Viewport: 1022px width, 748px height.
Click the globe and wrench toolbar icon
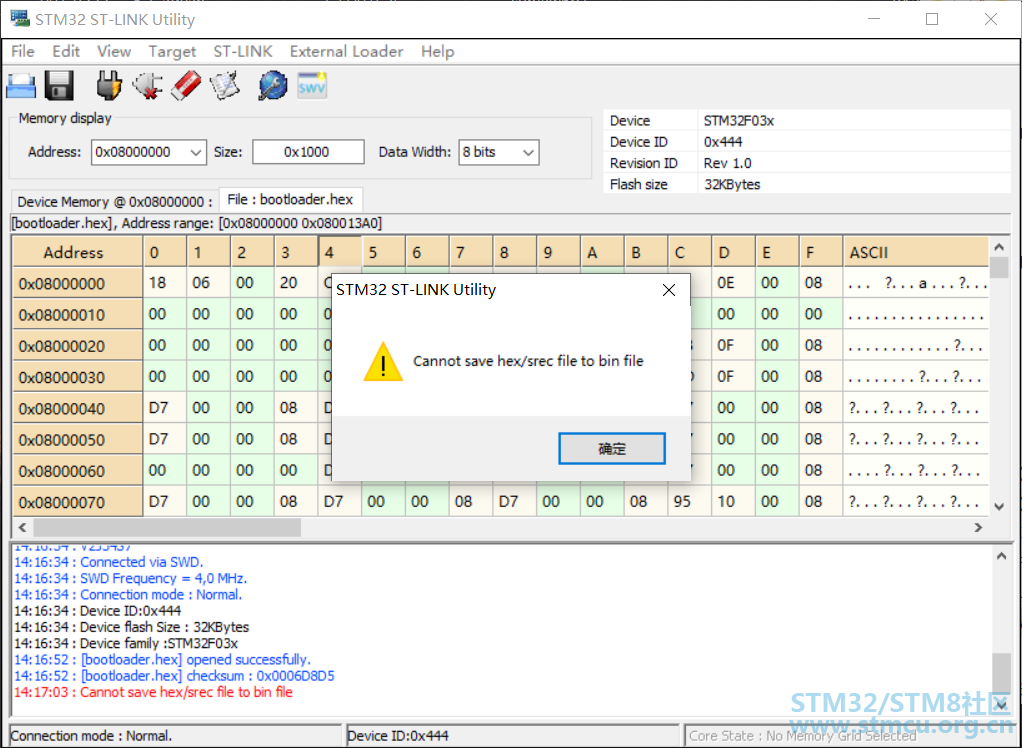(272, 86)
